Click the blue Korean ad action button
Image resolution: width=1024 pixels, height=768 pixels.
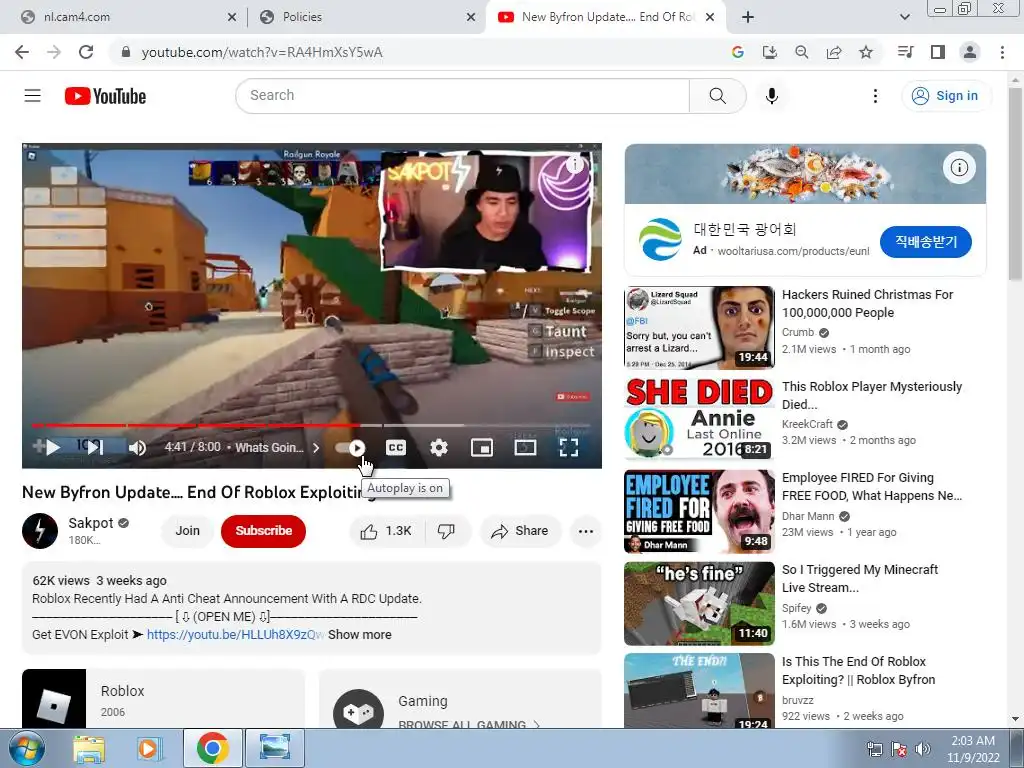(925, 242)
